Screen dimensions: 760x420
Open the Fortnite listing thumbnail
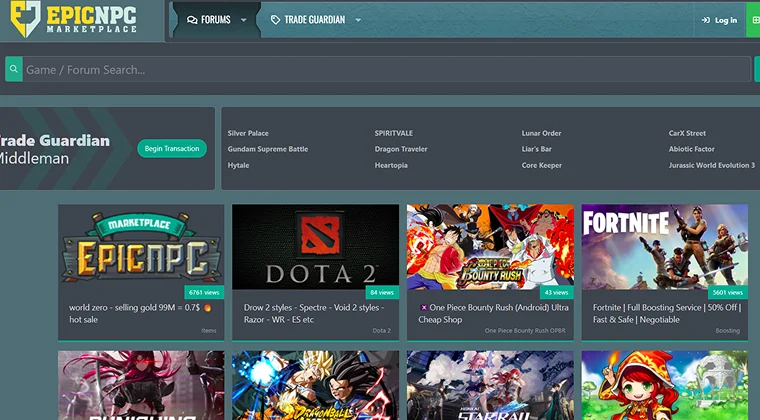(665, 247)
